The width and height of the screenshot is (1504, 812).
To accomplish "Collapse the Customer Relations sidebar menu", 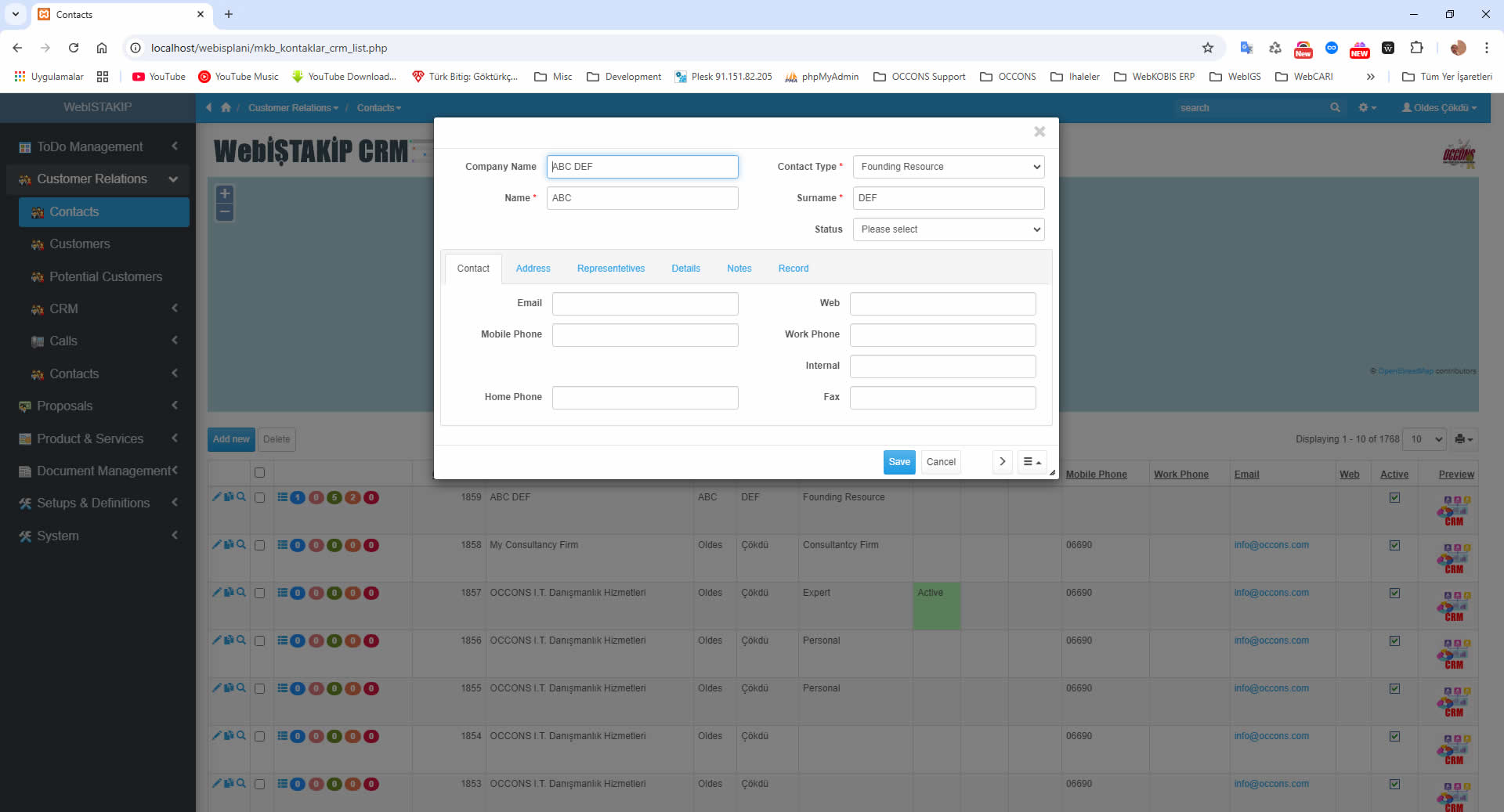I will click(x=98, y=179).
